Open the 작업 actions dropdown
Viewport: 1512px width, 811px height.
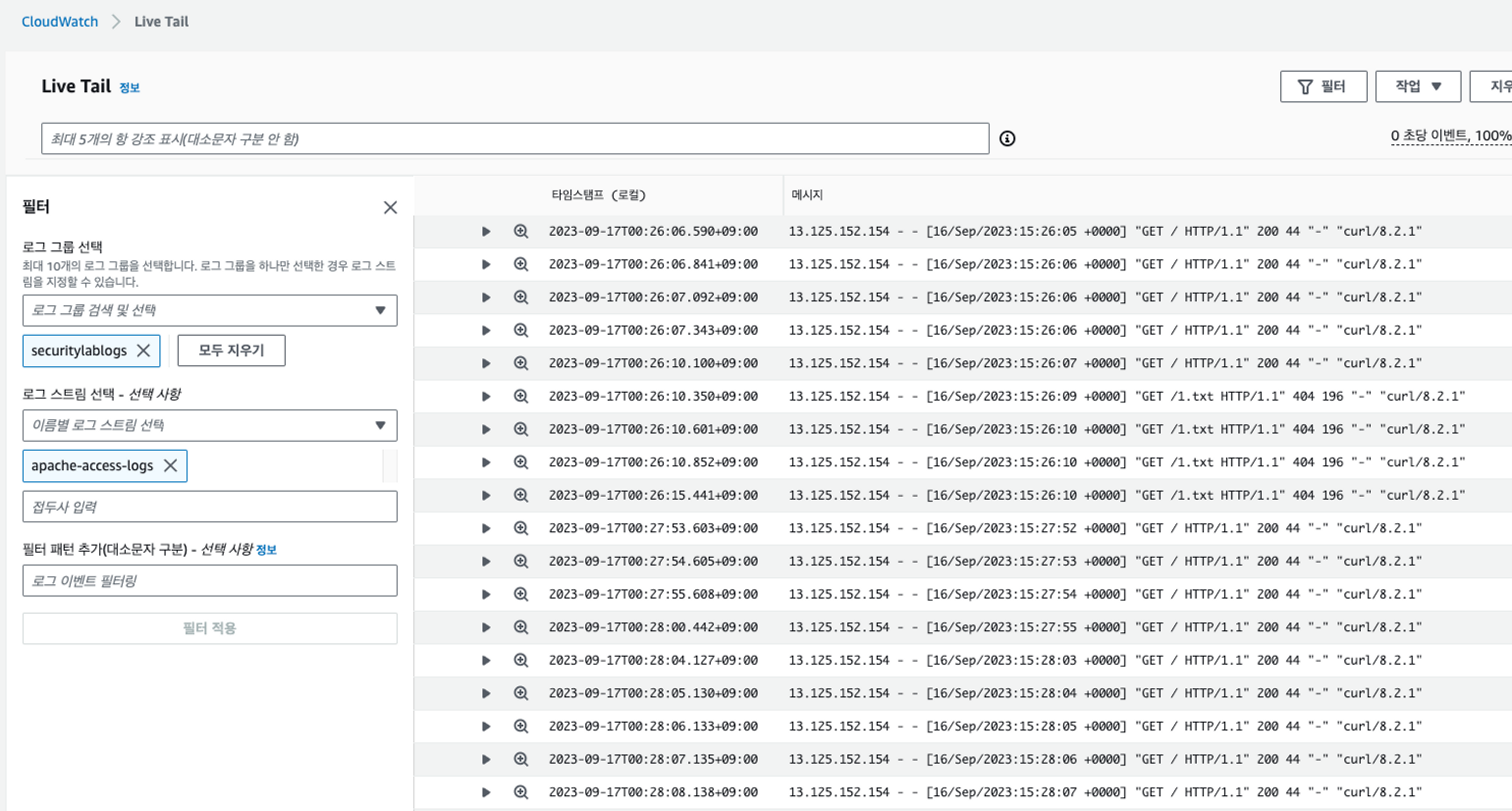pyautogui.click(x=1418, y=86)
